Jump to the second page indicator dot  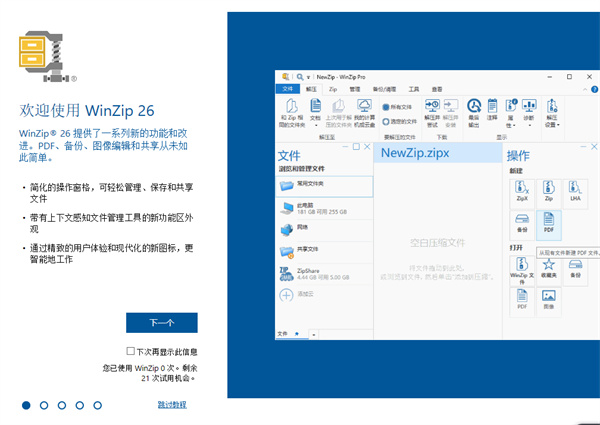tap(44, 405)
